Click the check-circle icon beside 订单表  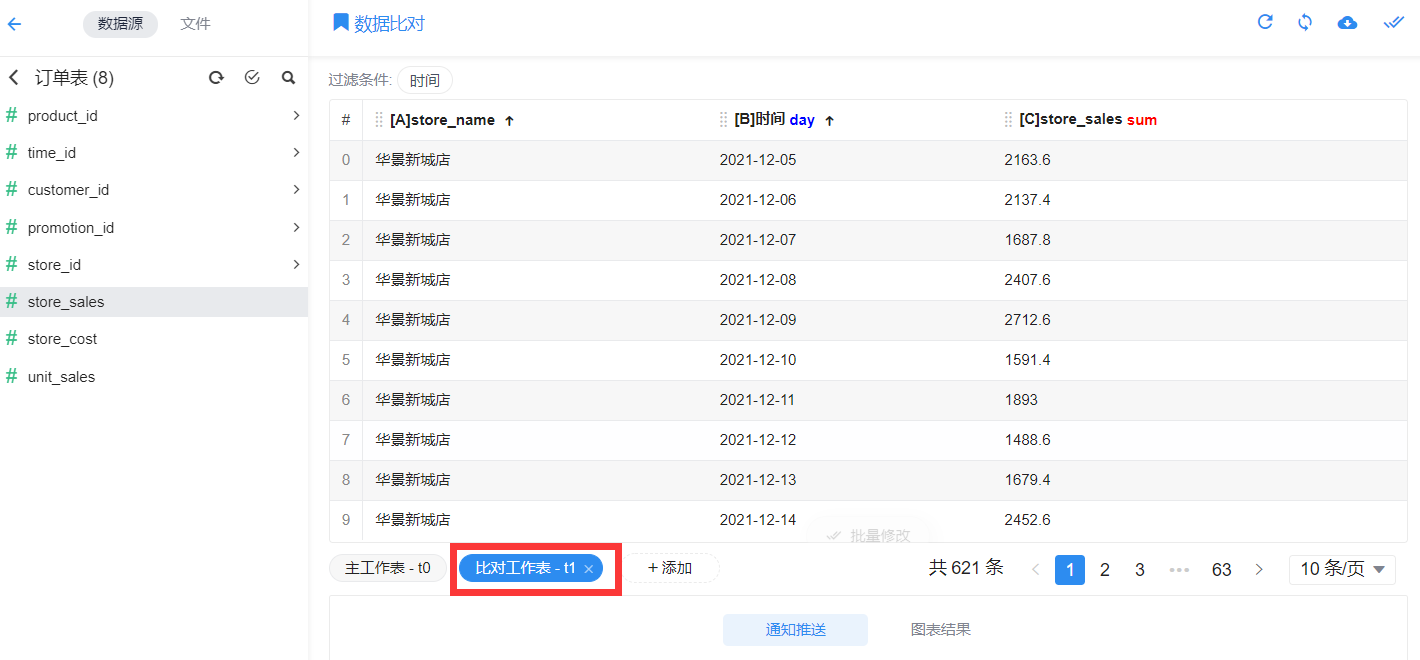(252, 77)
